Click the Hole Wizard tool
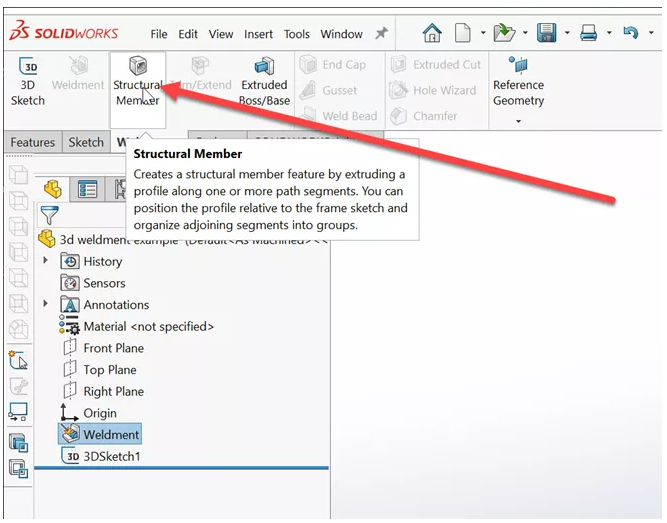 [x=432, y=90]
